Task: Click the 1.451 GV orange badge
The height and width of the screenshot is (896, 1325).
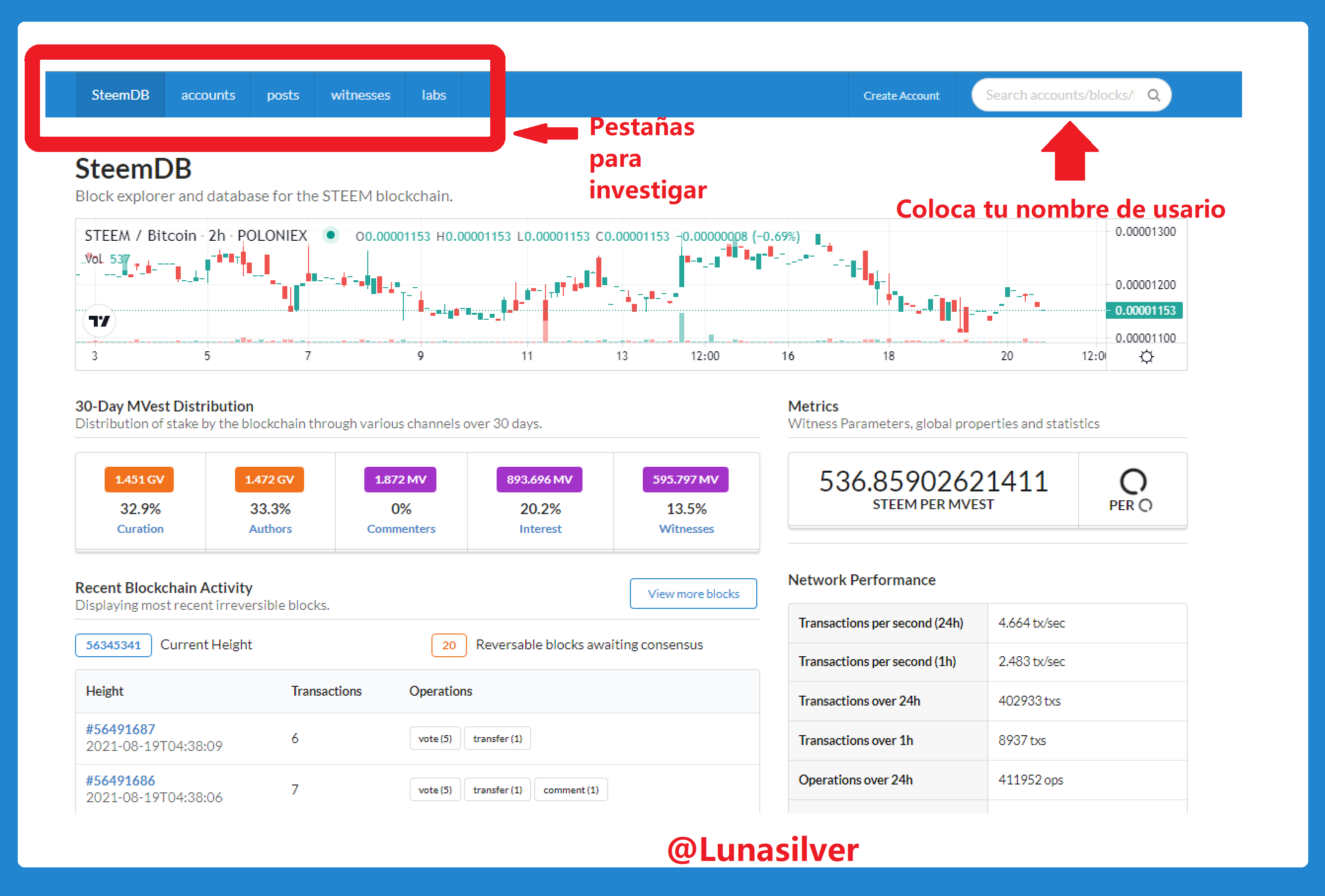Action: pos(139,480)
